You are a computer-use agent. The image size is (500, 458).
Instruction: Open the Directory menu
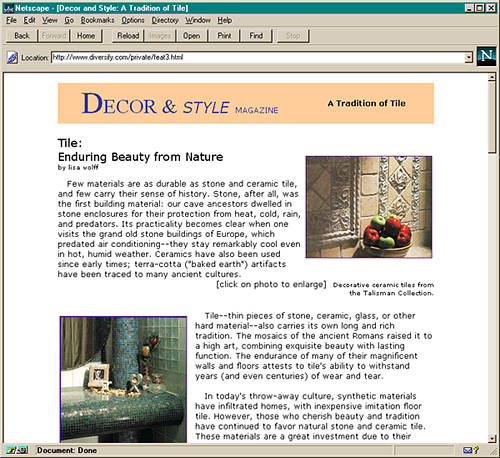tap(165, 20)
